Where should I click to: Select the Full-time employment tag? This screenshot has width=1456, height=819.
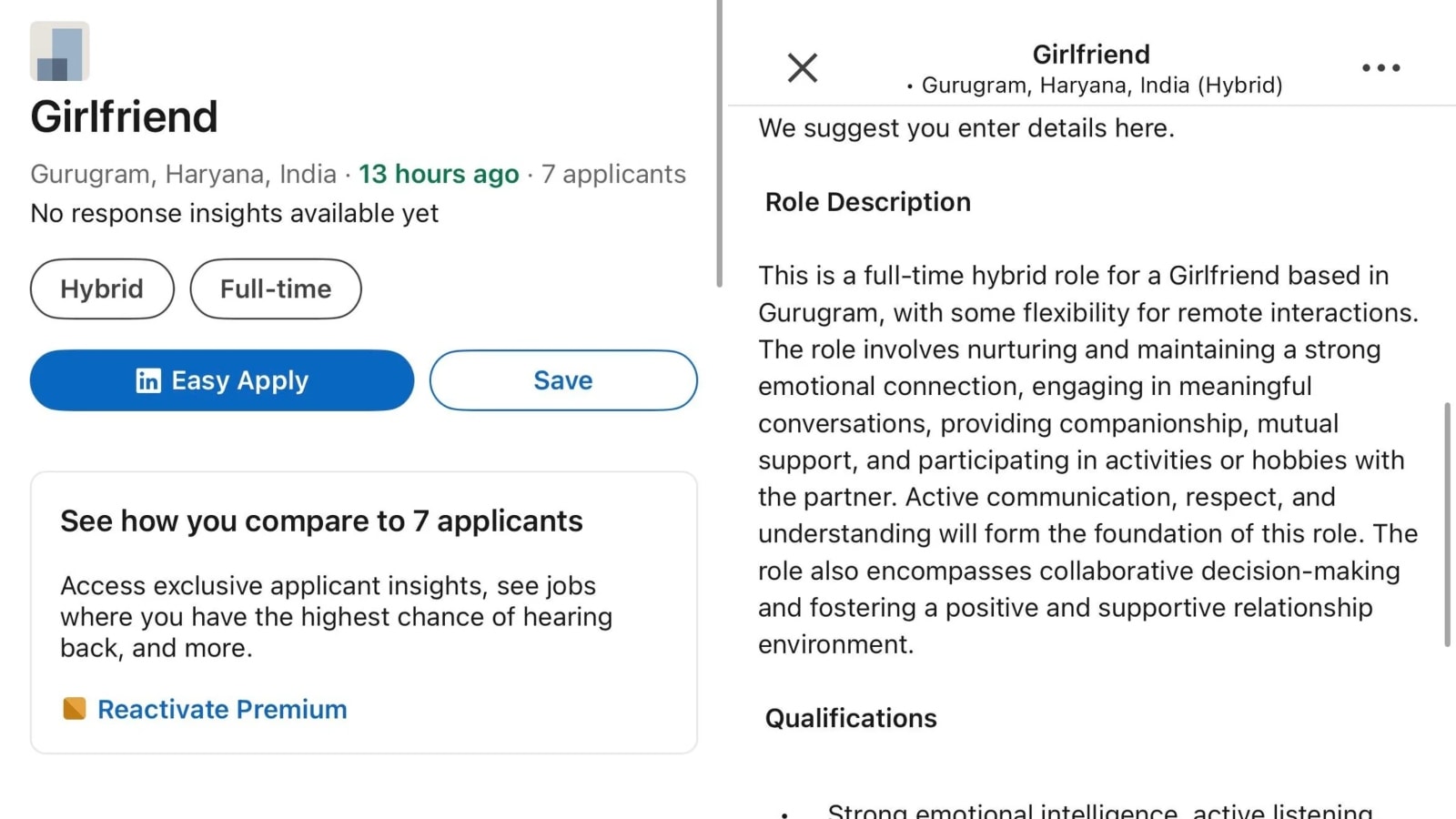click(x=275, y=288)
